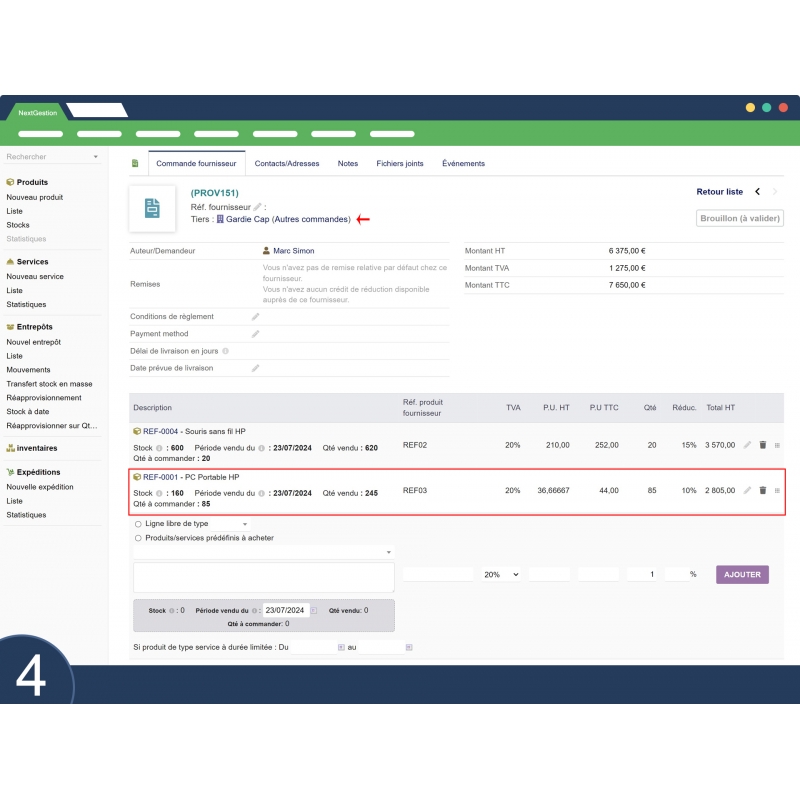800x800 pixels.
Task: Open calendar picker next to 23/07/2024 field
Action: point(314,611)
